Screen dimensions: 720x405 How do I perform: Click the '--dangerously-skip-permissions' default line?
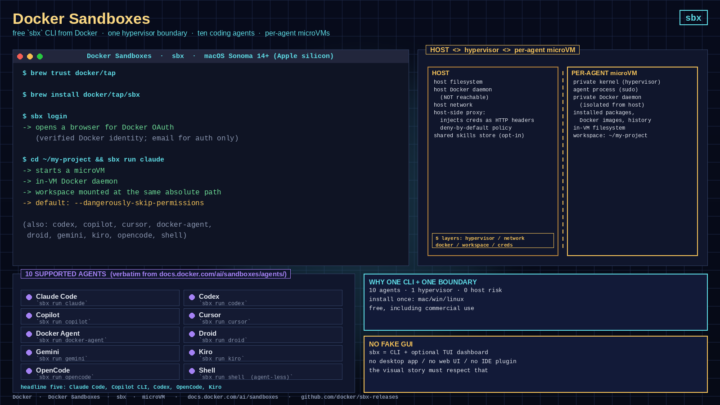click(x=113, y=203)
